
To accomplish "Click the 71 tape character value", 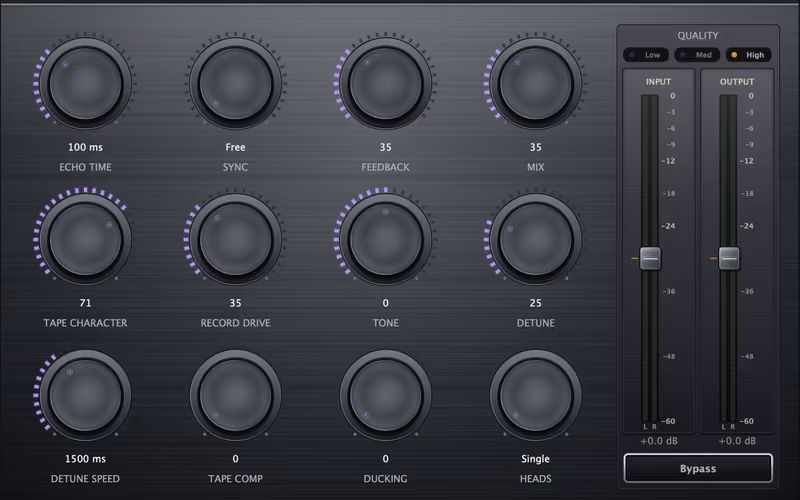I will coord(85,303).
